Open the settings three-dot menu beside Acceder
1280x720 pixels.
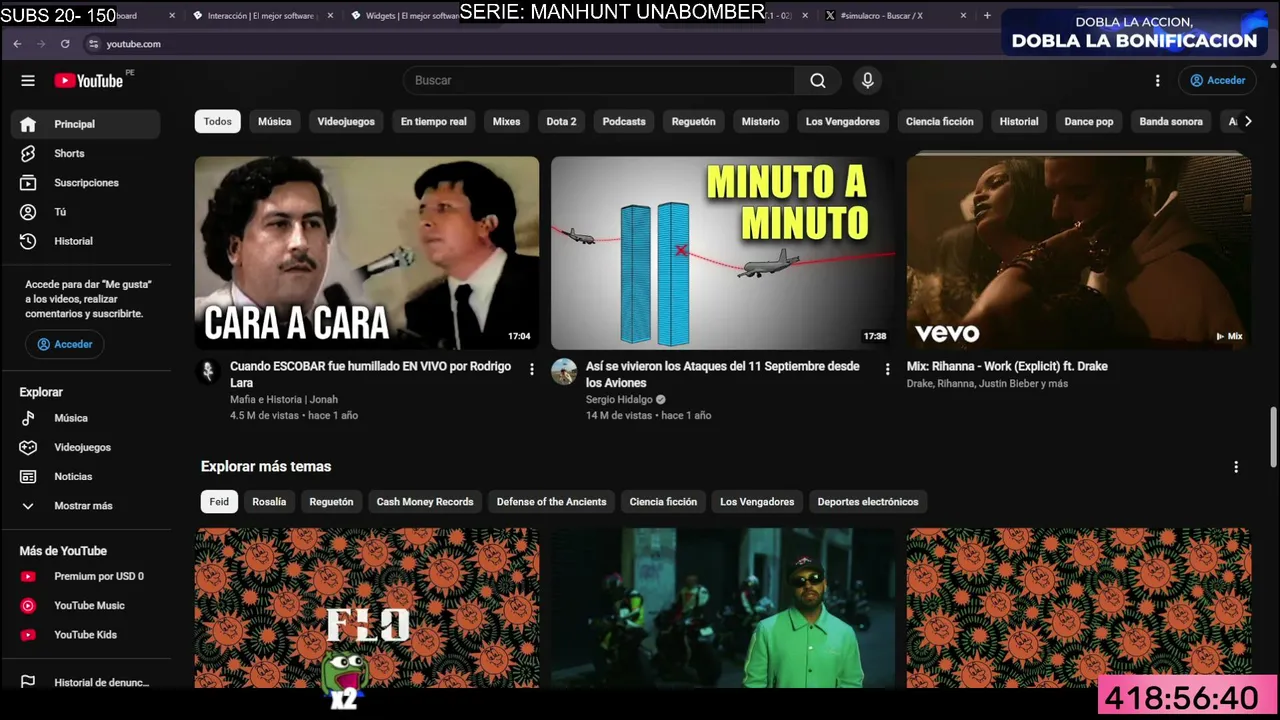point(1158,80)
